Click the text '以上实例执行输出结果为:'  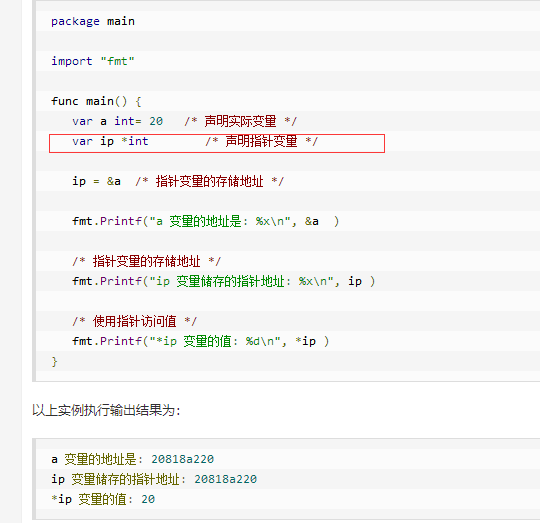pyautogui.click(x=106, y=410)
